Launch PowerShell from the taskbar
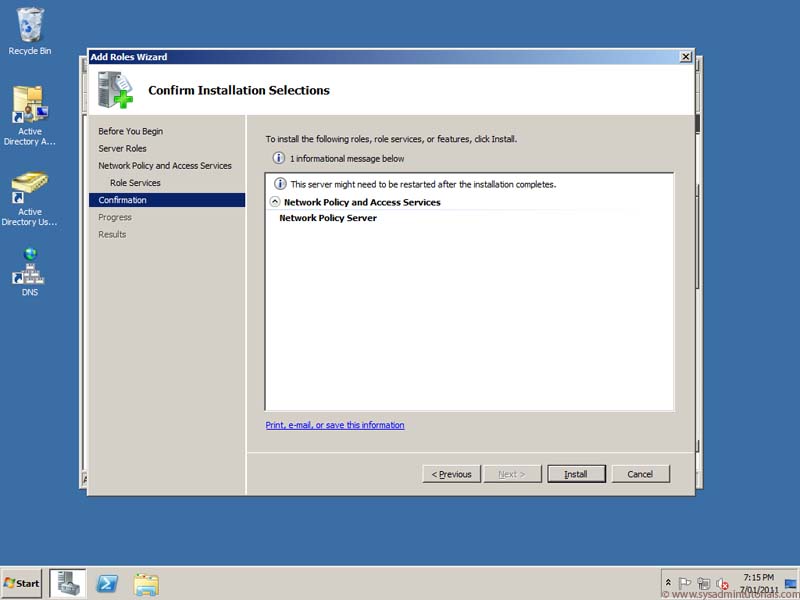This screenshot has height=600, width=800. (x=107, y=583)
